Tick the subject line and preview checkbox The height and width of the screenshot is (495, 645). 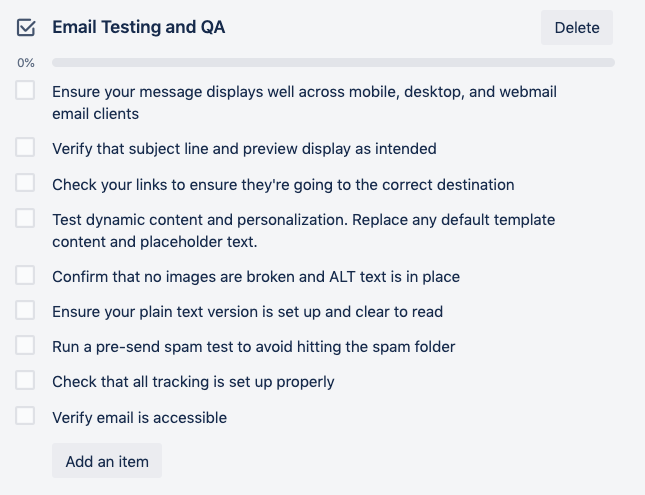(x=26, y=148)
